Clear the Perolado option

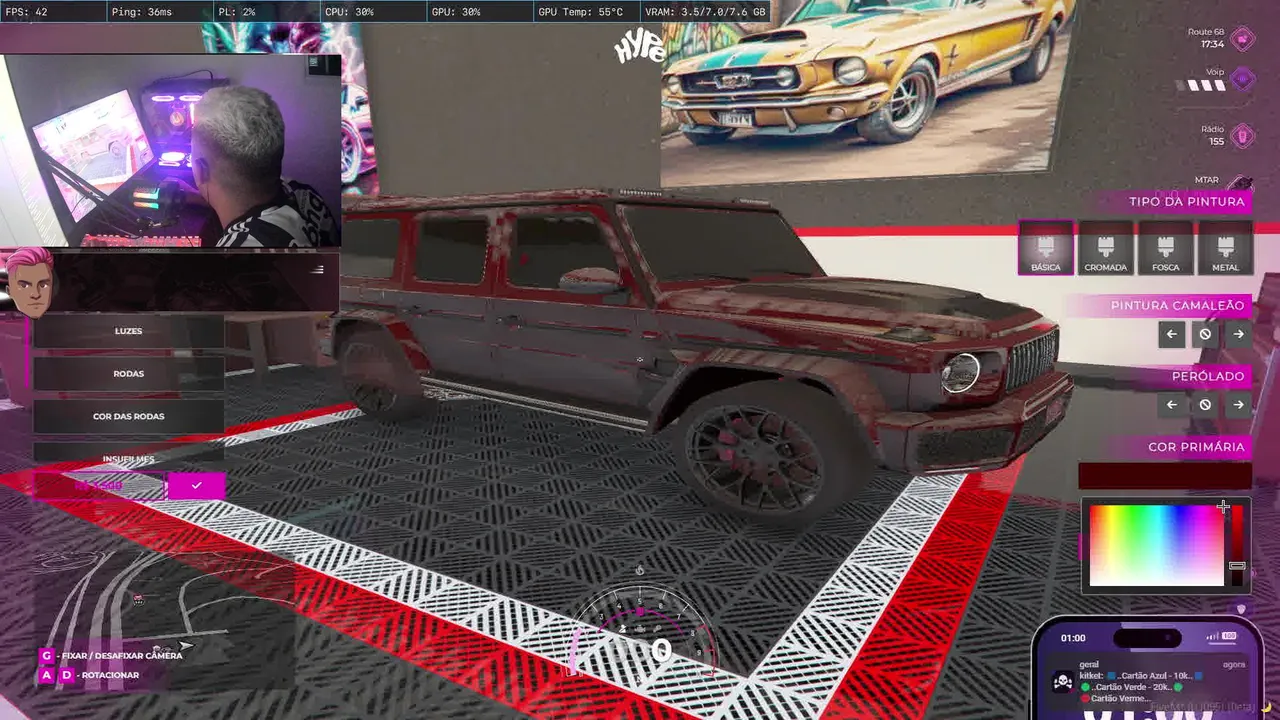pos(1205,404)
